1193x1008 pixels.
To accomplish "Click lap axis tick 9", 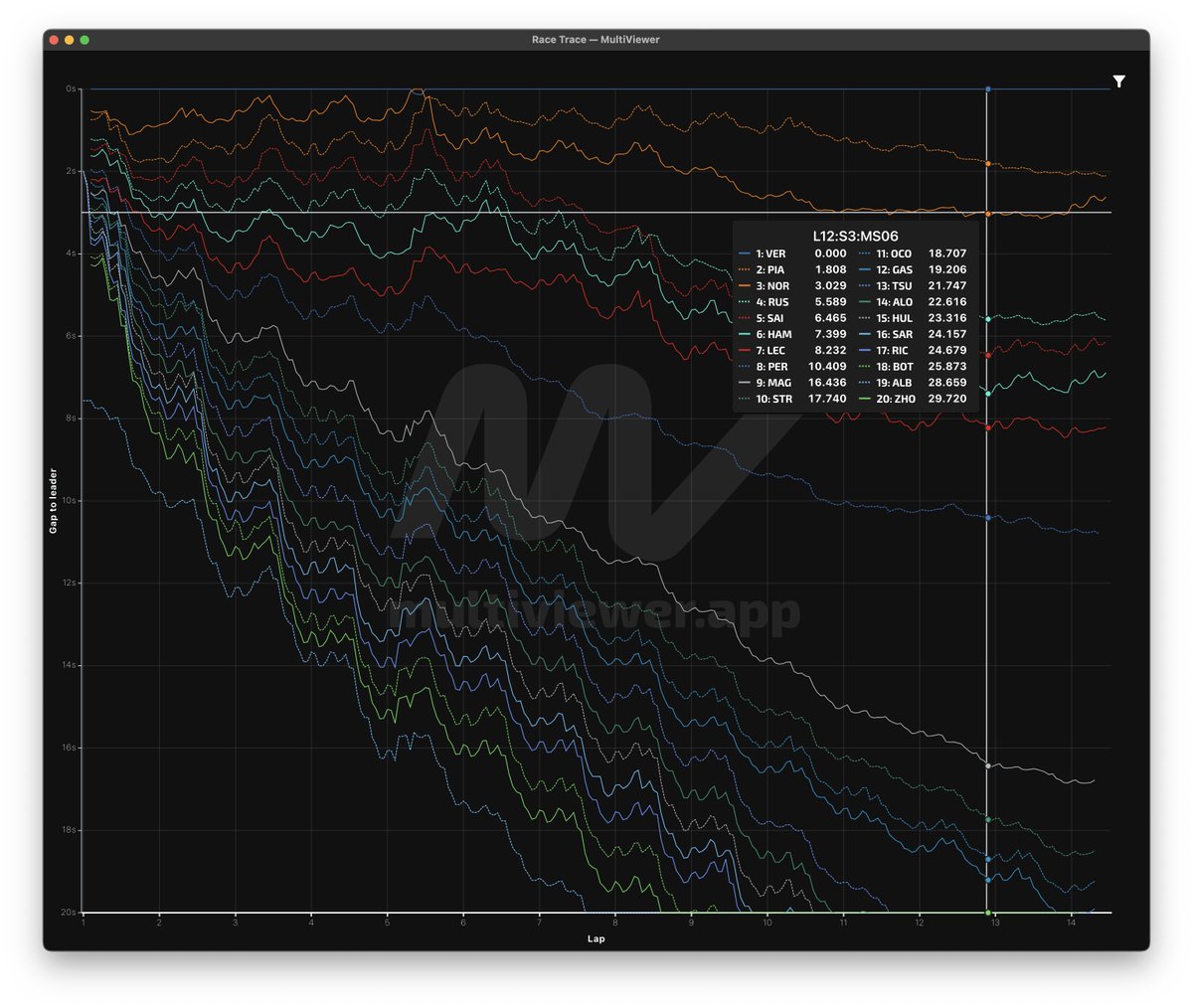I will coord(691,923).
